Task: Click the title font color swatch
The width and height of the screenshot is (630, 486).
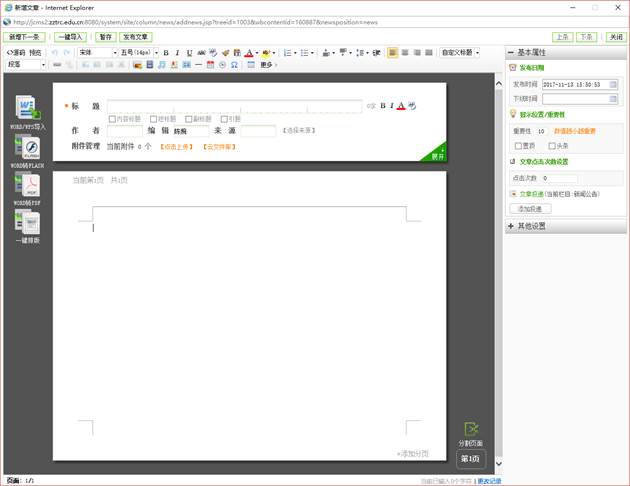Action: 401,105
